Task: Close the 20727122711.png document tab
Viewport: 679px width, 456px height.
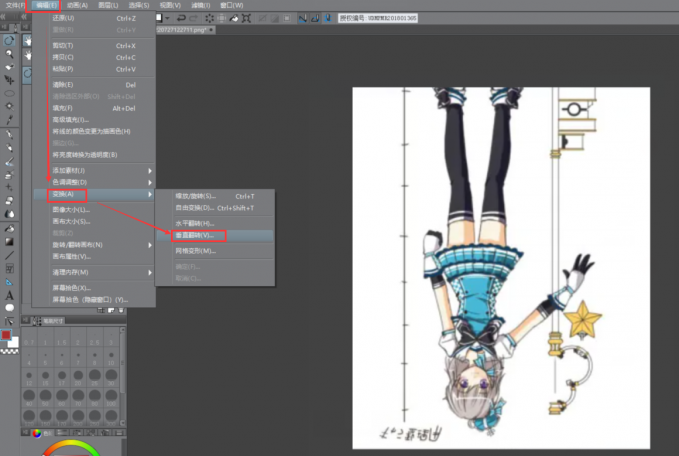Action: point(211,30)
